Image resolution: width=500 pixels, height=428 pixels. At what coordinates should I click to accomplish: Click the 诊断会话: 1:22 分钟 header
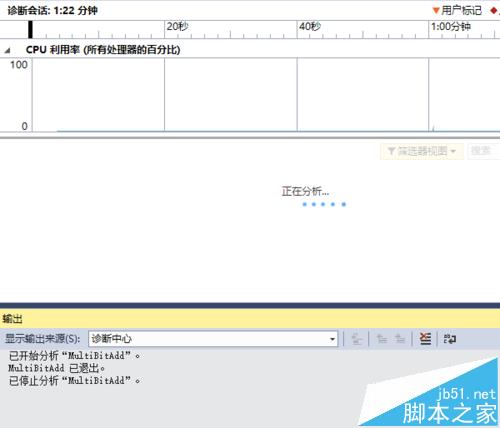[52, 11]
